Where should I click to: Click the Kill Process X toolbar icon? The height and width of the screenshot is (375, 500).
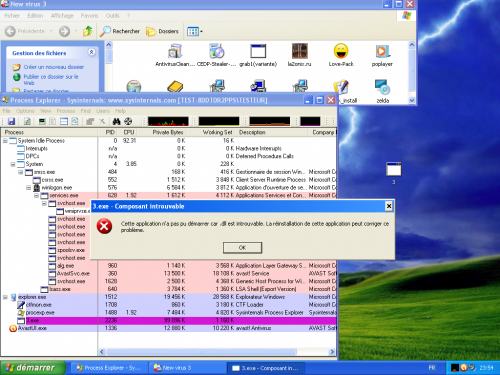click(x=102, y=121)
